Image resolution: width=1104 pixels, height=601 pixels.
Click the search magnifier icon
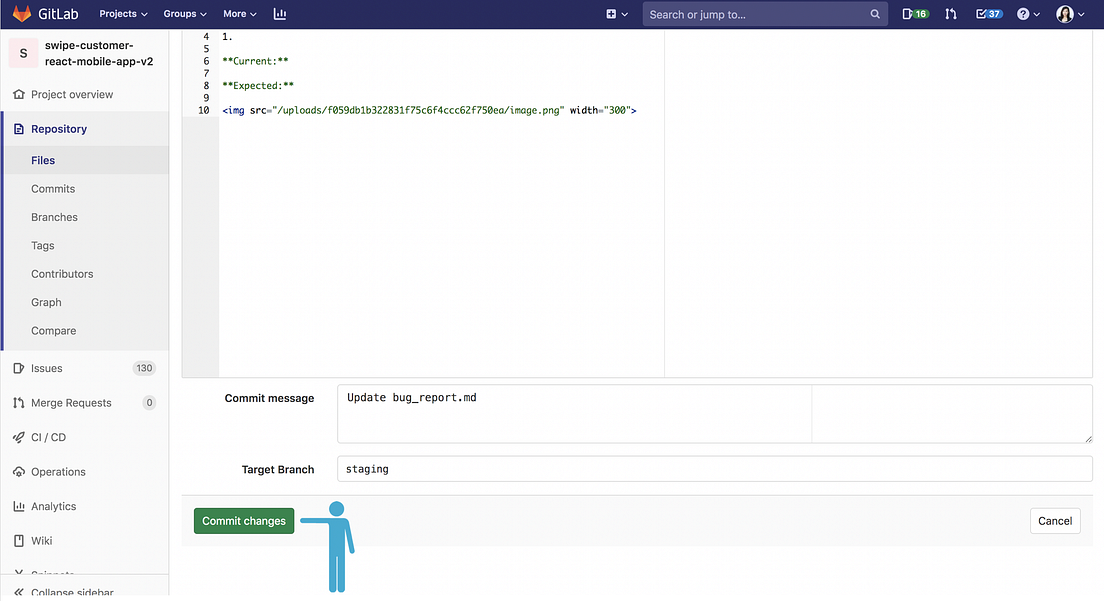point(874,14)
